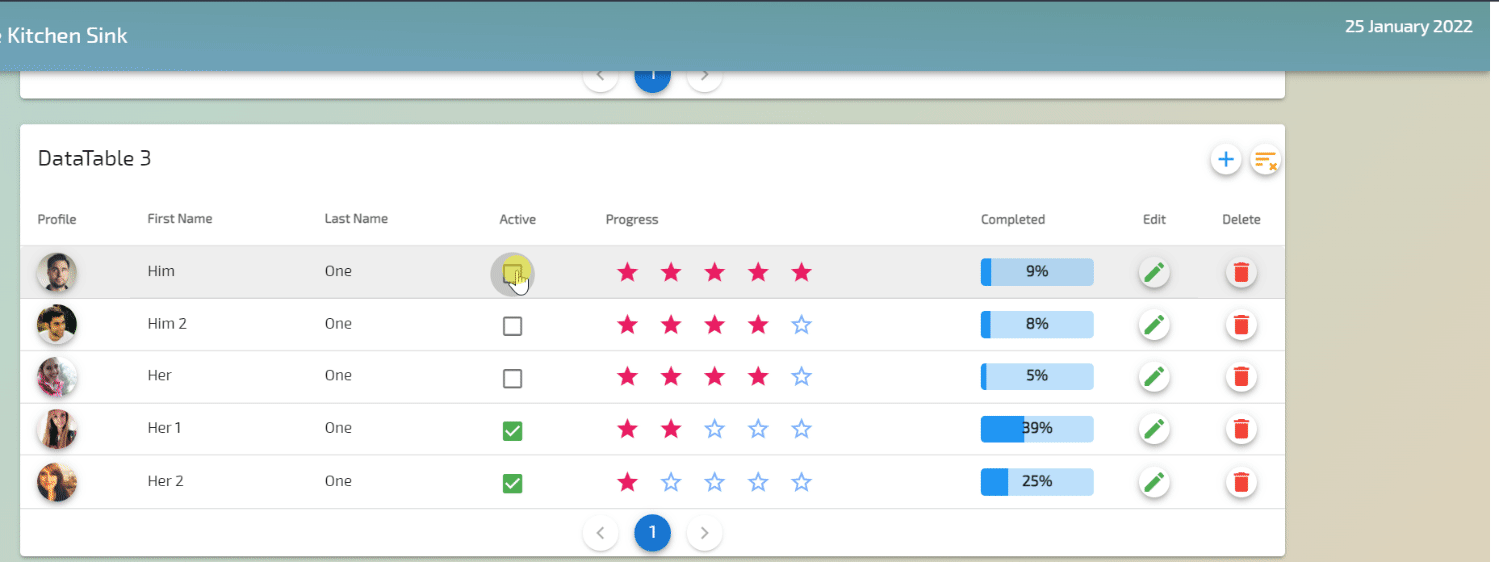Screen dimensions: 1499x562
Task: Open edit pencil for the Her row
Action: [x=1154, y=376]
